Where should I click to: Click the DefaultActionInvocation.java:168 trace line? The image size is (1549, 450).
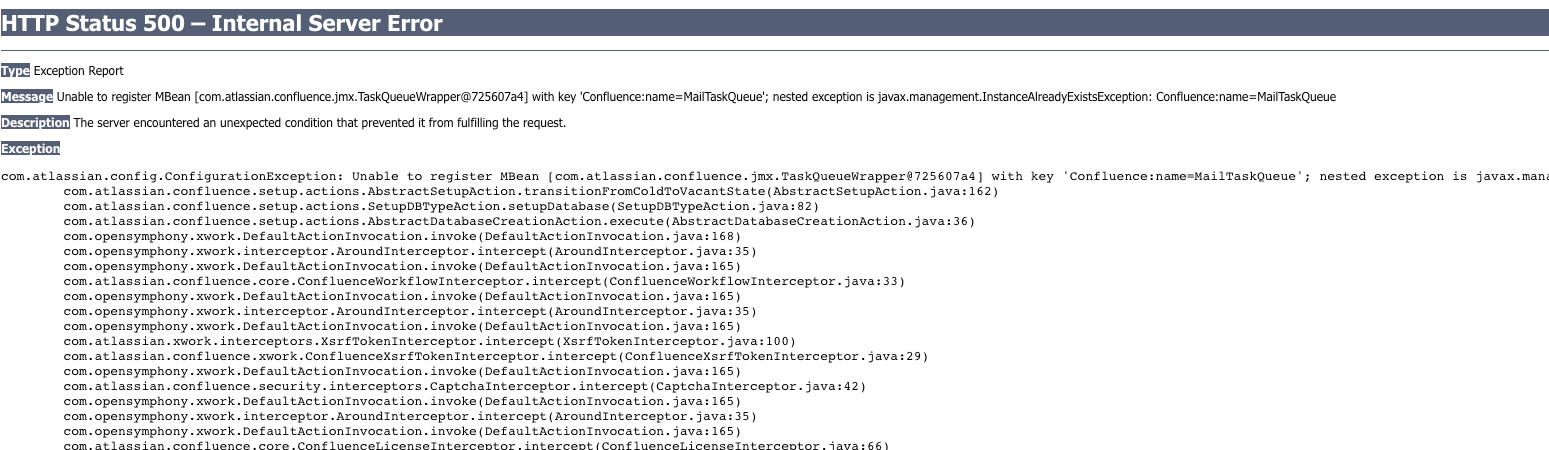click(402, 236)
